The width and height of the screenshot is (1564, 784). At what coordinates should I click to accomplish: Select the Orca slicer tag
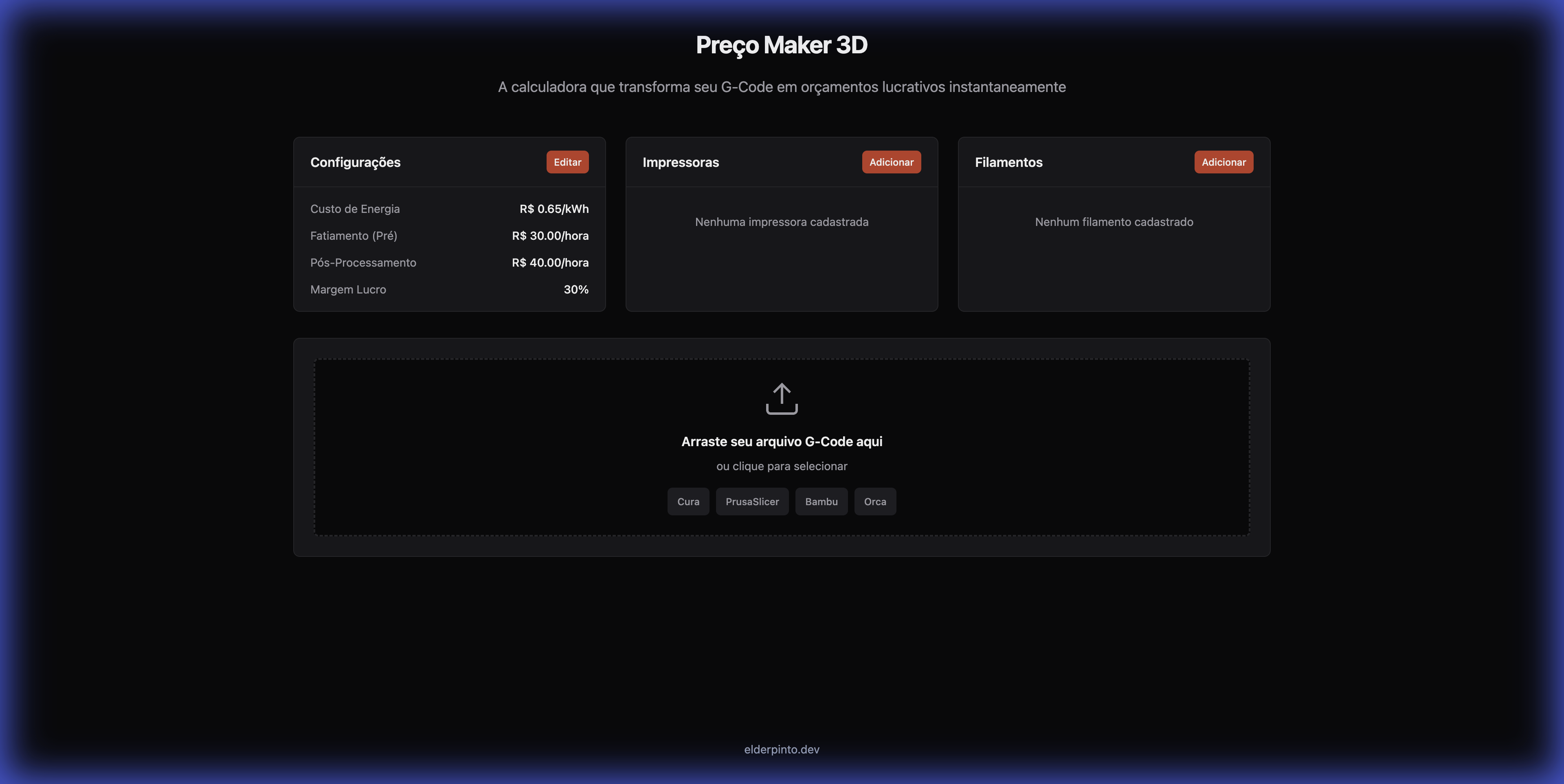click(875, 501)
